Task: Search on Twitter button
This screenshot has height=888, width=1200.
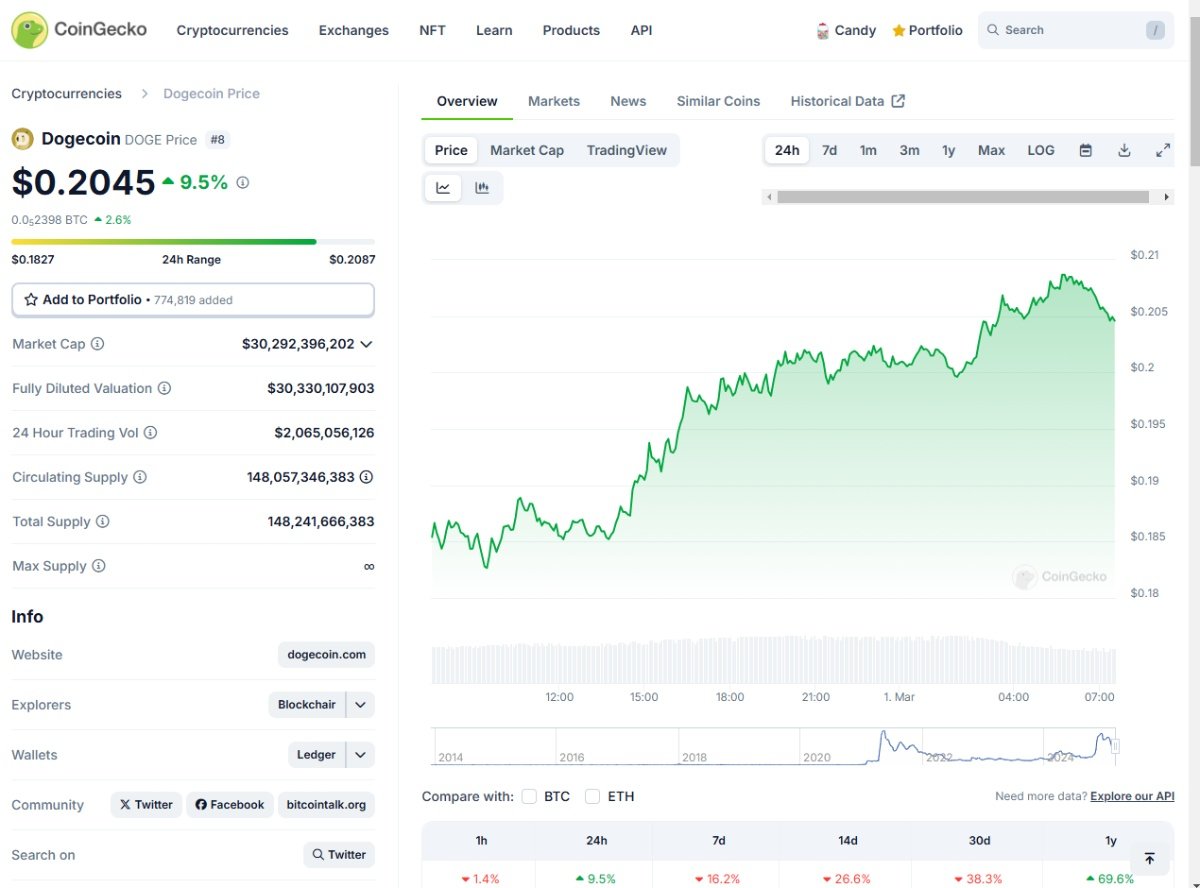Action: [x=339, y=855]
